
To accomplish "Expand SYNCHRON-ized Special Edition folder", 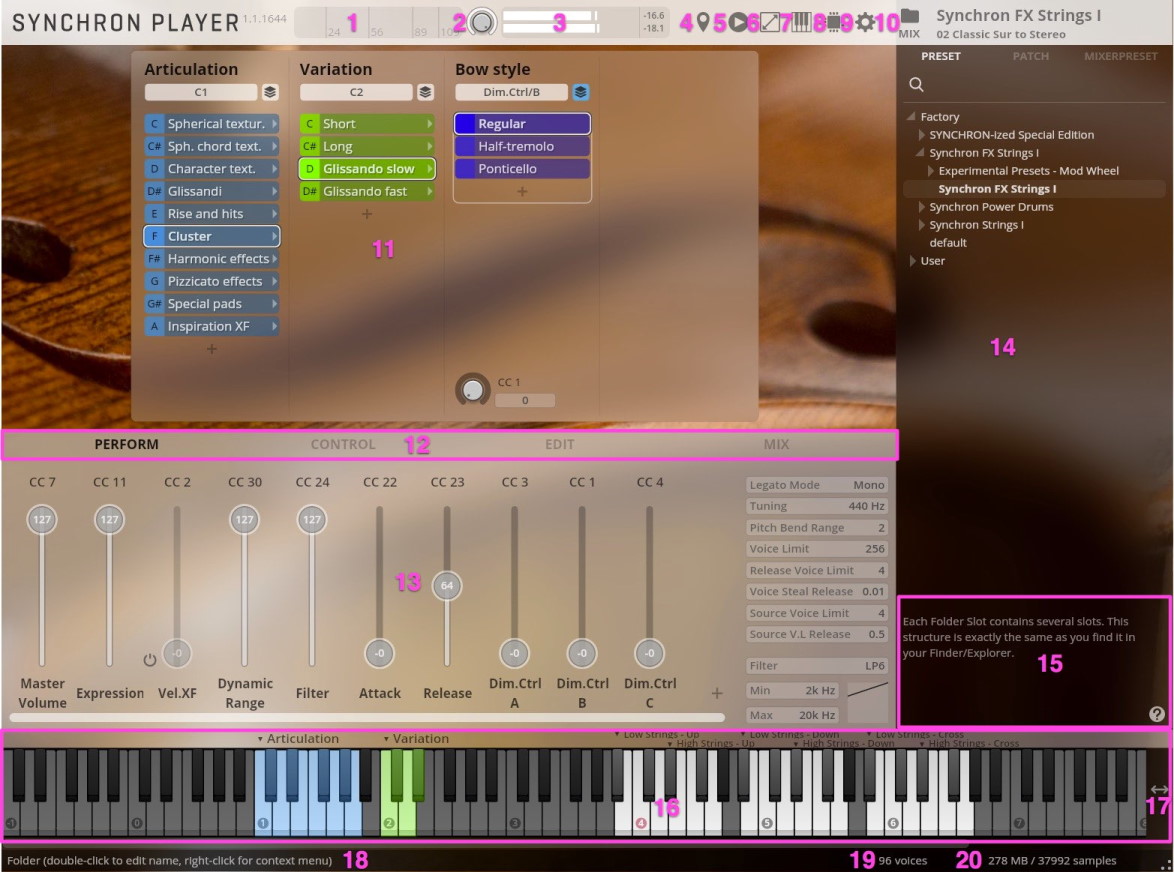I will 922,135.
